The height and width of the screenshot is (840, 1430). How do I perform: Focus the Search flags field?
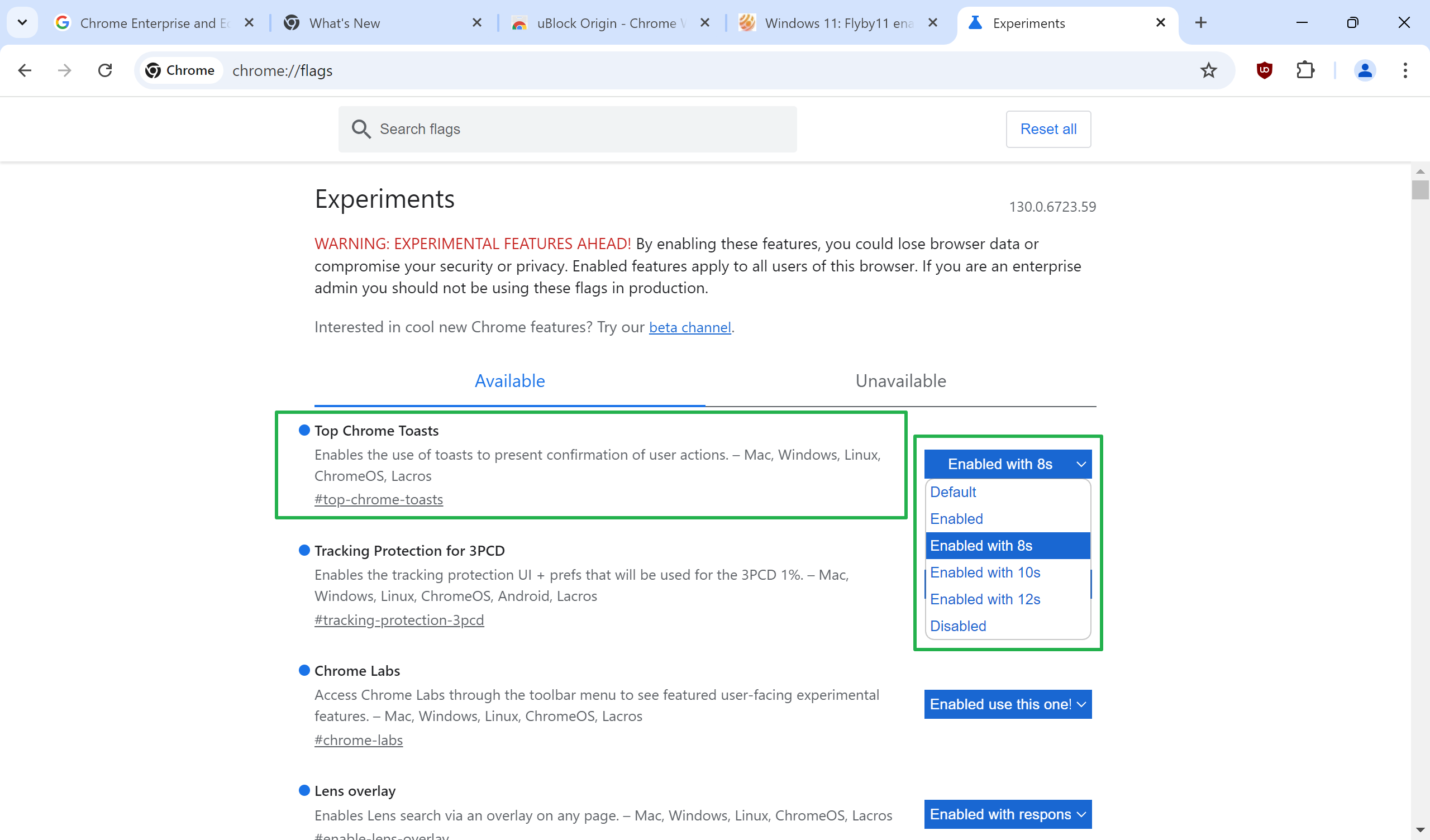(x=568, y=129)
